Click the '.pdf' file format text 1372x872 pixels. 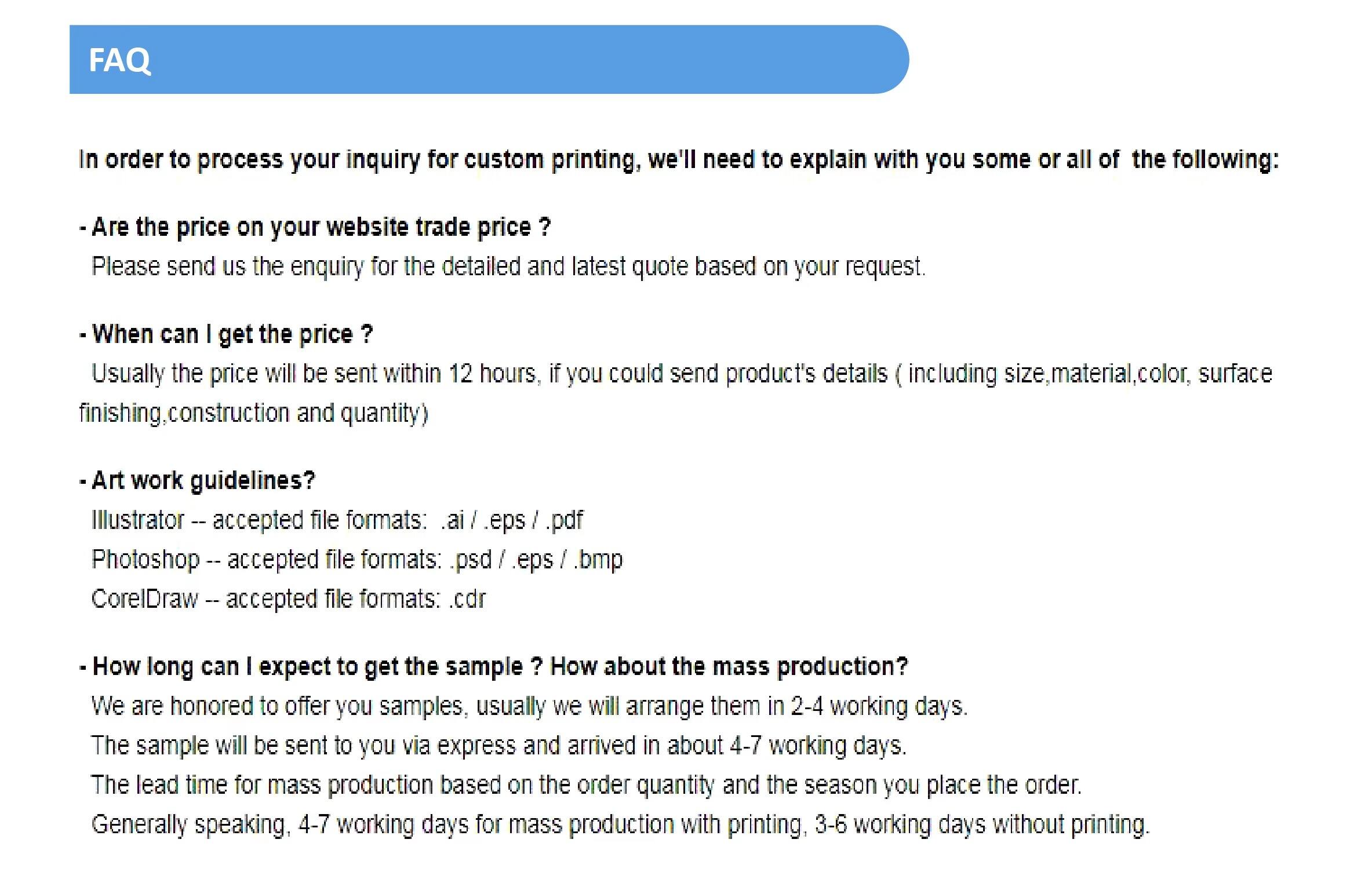point(564,521)
